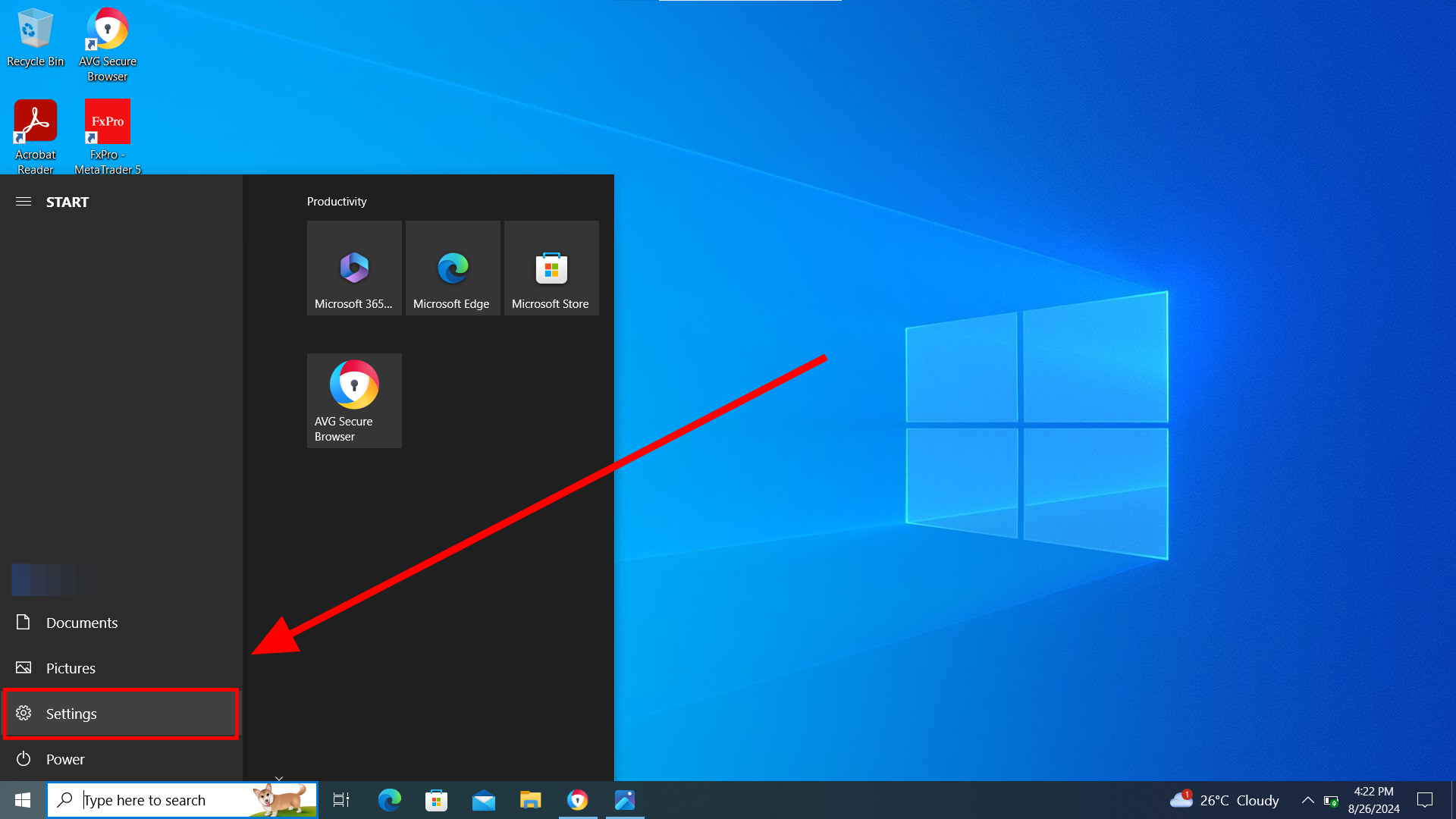Viewport: 1456px width, 819px height.
Task: Launch the Microsoft 365 tile
Action: 354,268
